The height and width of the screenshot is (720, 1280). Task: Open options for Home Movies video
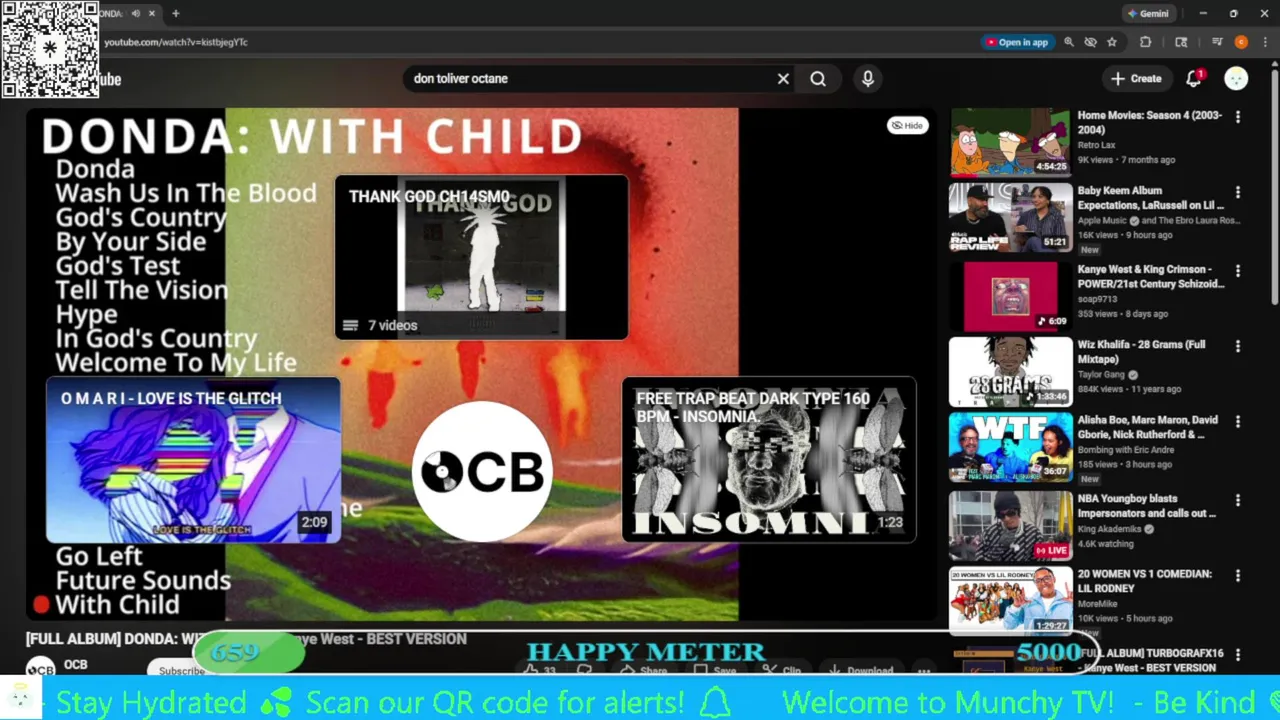point(1238,117)
